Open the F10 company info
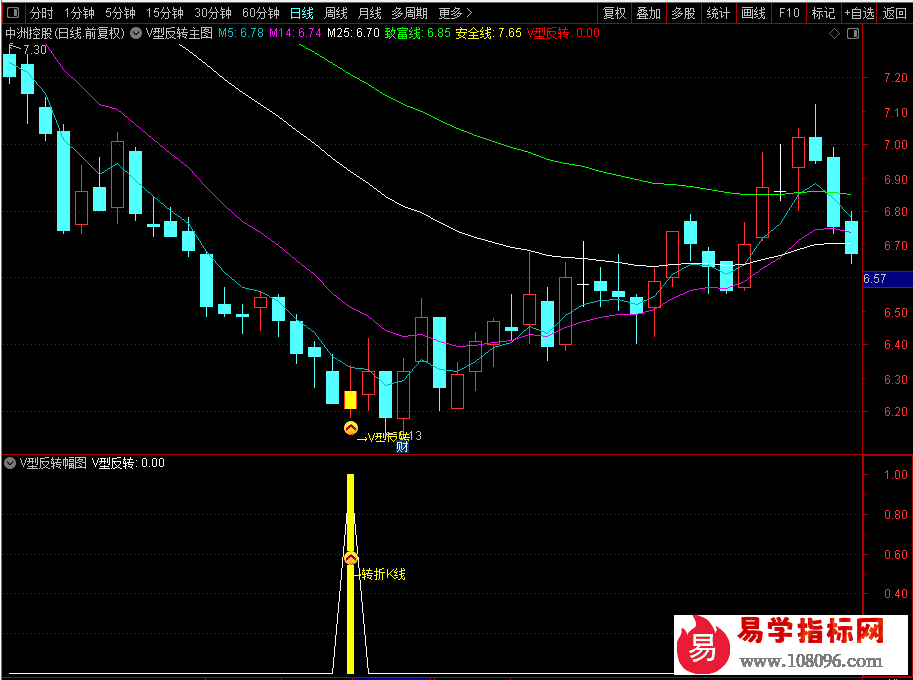This screenshot has width=913, height=680. [789, 13]
